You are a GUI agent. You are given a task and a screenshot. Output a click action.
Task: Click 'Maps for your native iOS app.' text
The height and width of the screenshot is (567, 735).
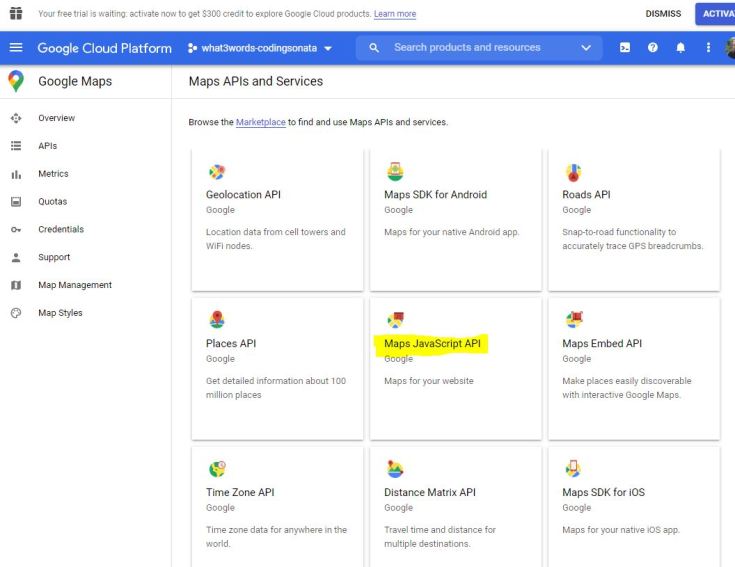(x=621, y=530)
